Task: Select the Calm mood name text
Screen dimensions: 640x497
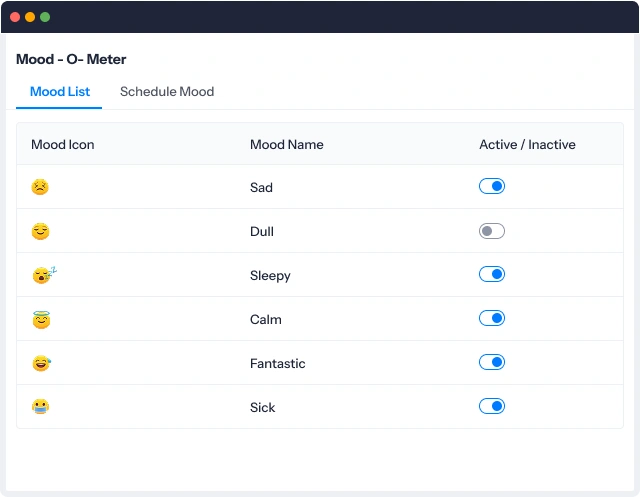Action: click(x=266, y=320)
